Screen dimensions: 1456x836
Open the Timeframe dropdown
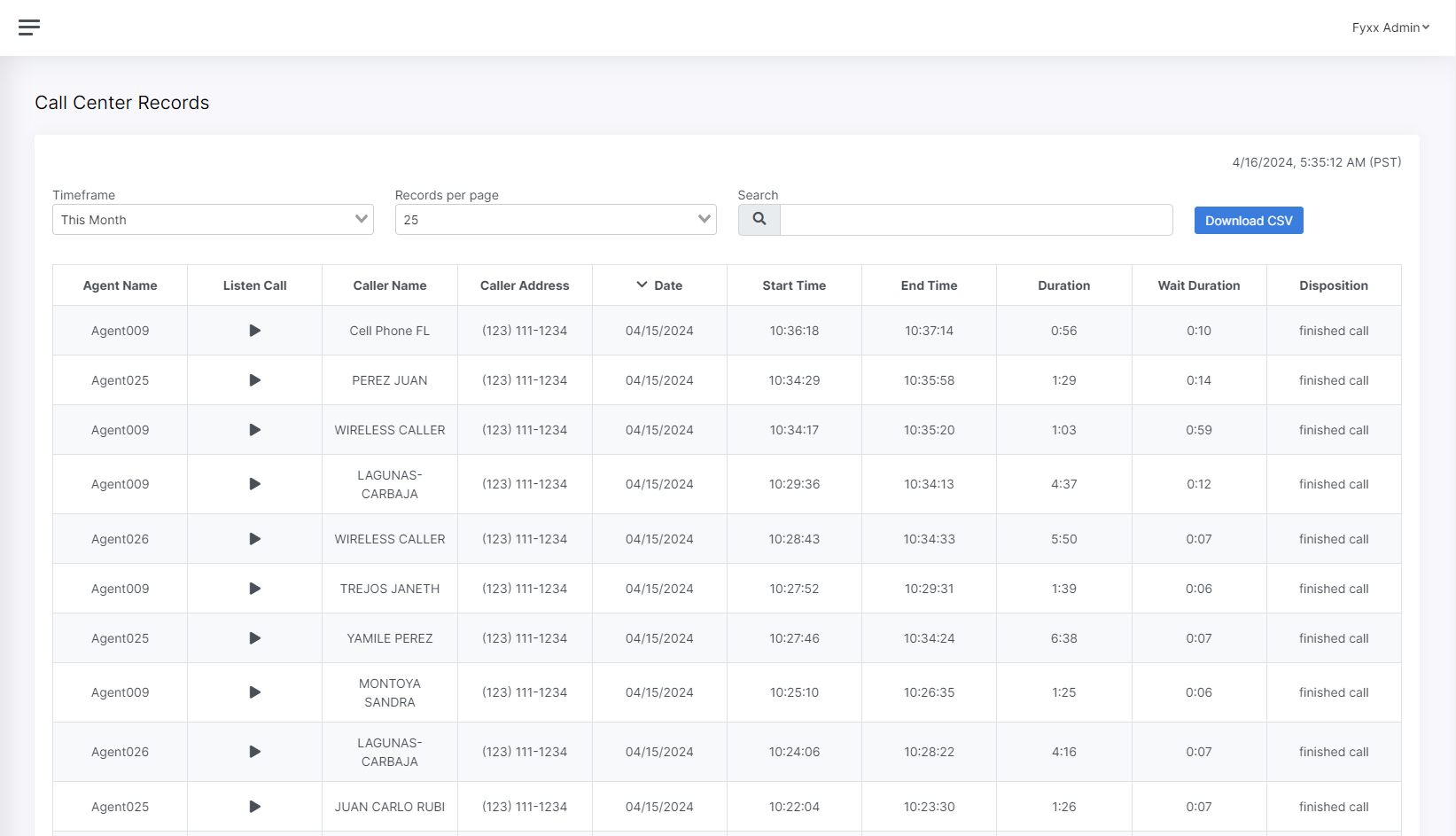point(212,219)
